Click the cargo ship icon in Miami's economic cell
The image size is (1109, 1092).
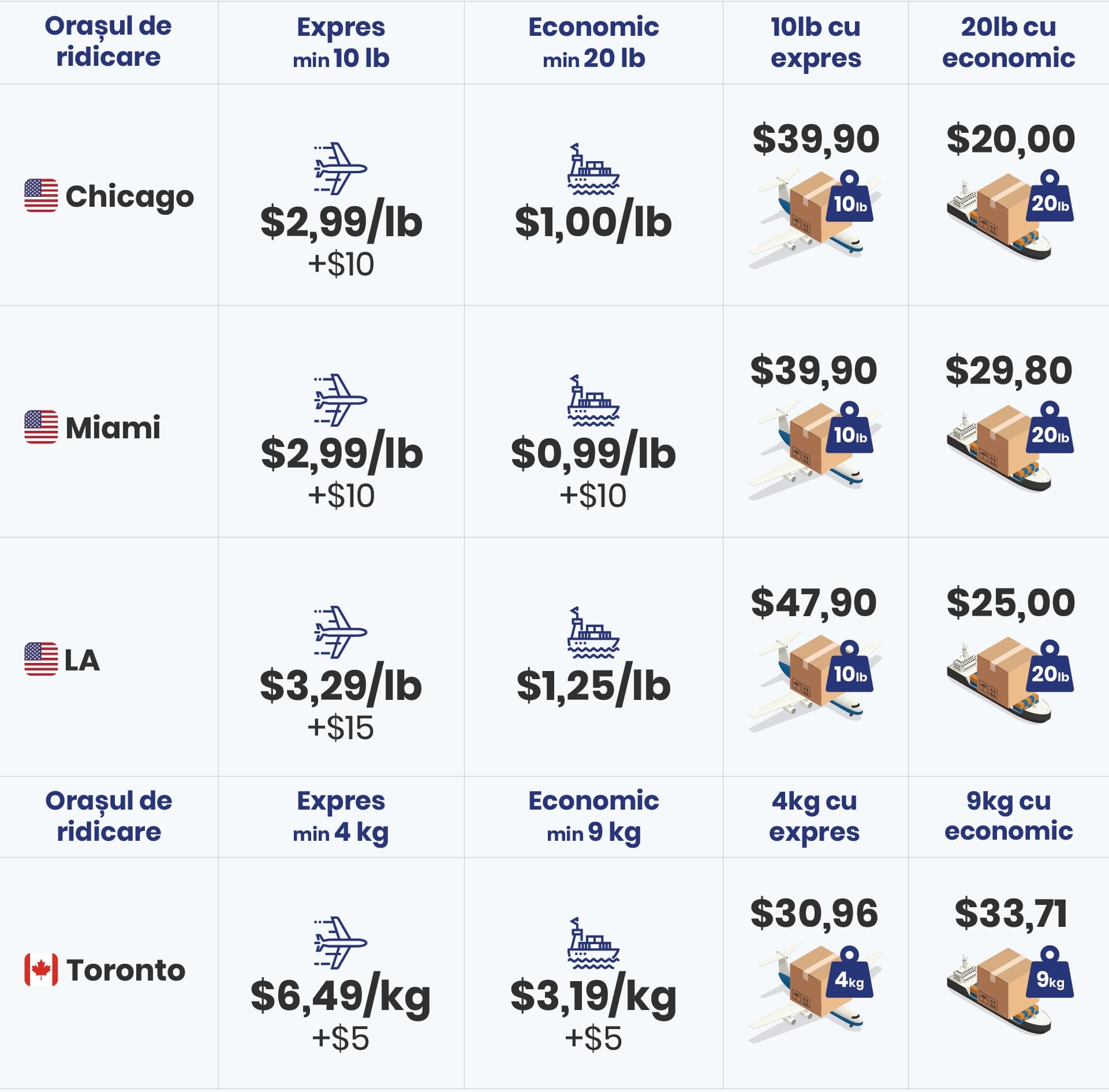coord(593,400)
